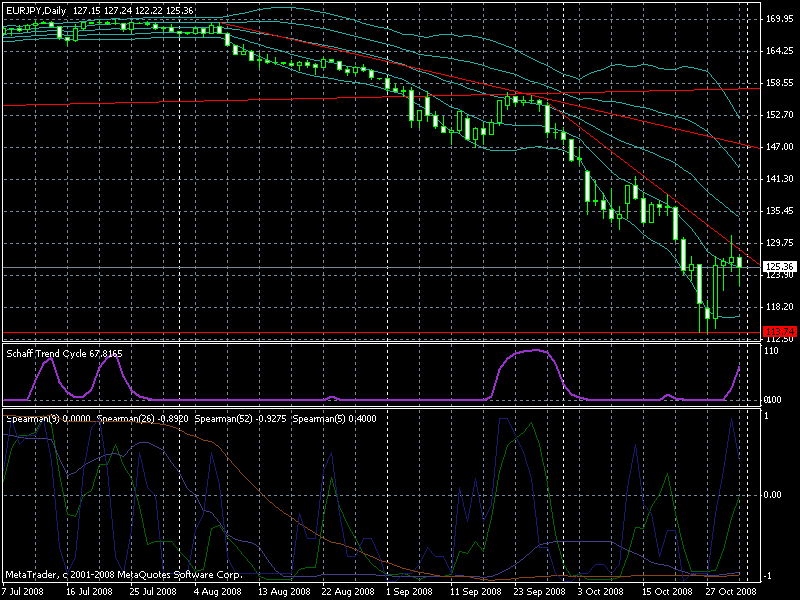This screenshot has height=600, width=800.
Task: Click the red 113.74 price level tag
Action: (780, 332)
